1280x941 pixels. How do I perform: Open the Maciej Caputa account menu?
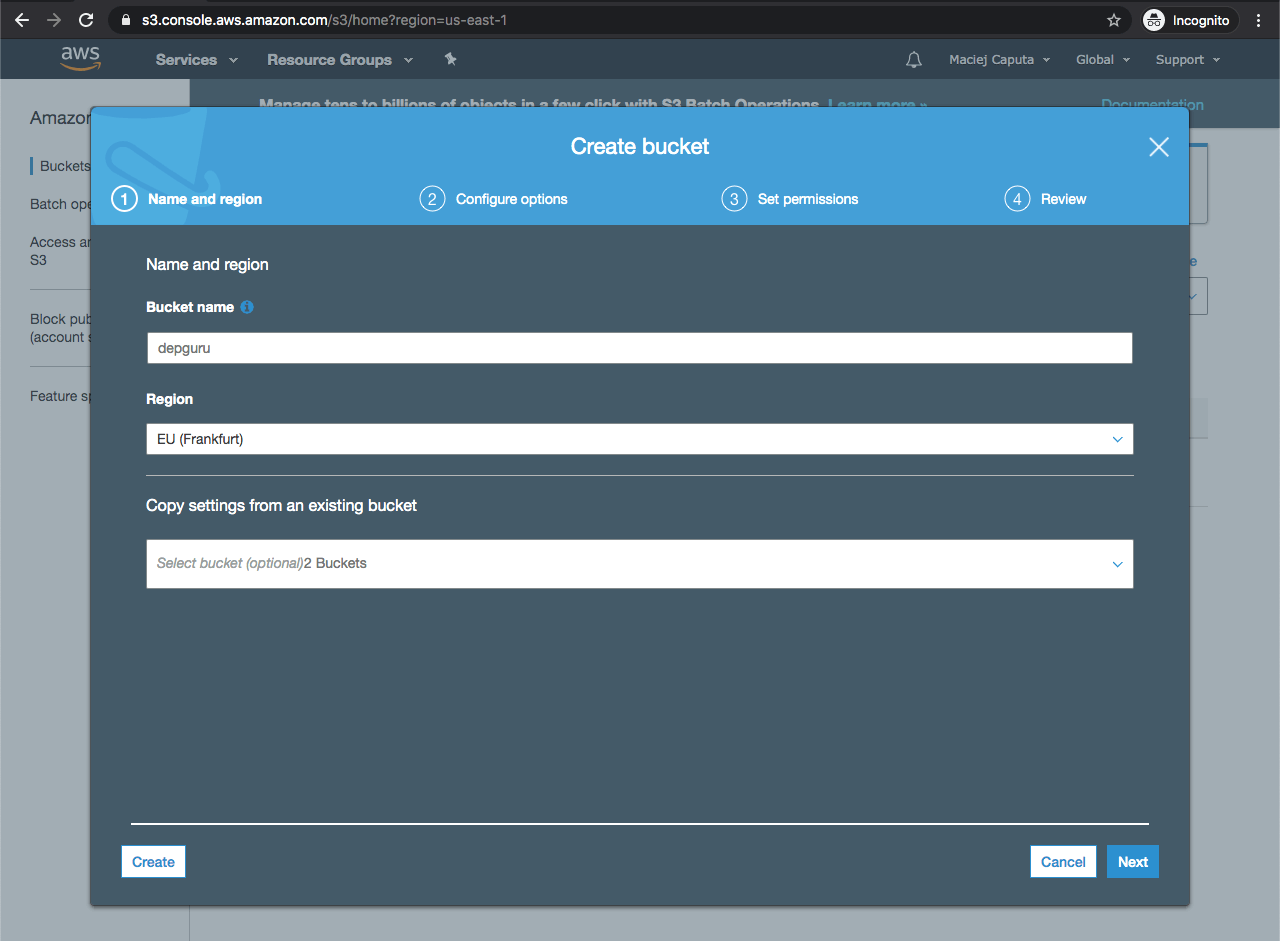[x=999, y=60]
